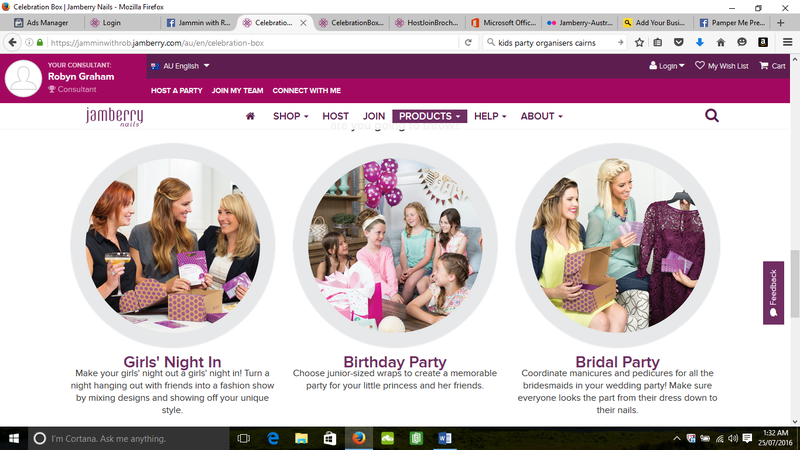Expand the ABOUT menu

(x=541, y=116)
